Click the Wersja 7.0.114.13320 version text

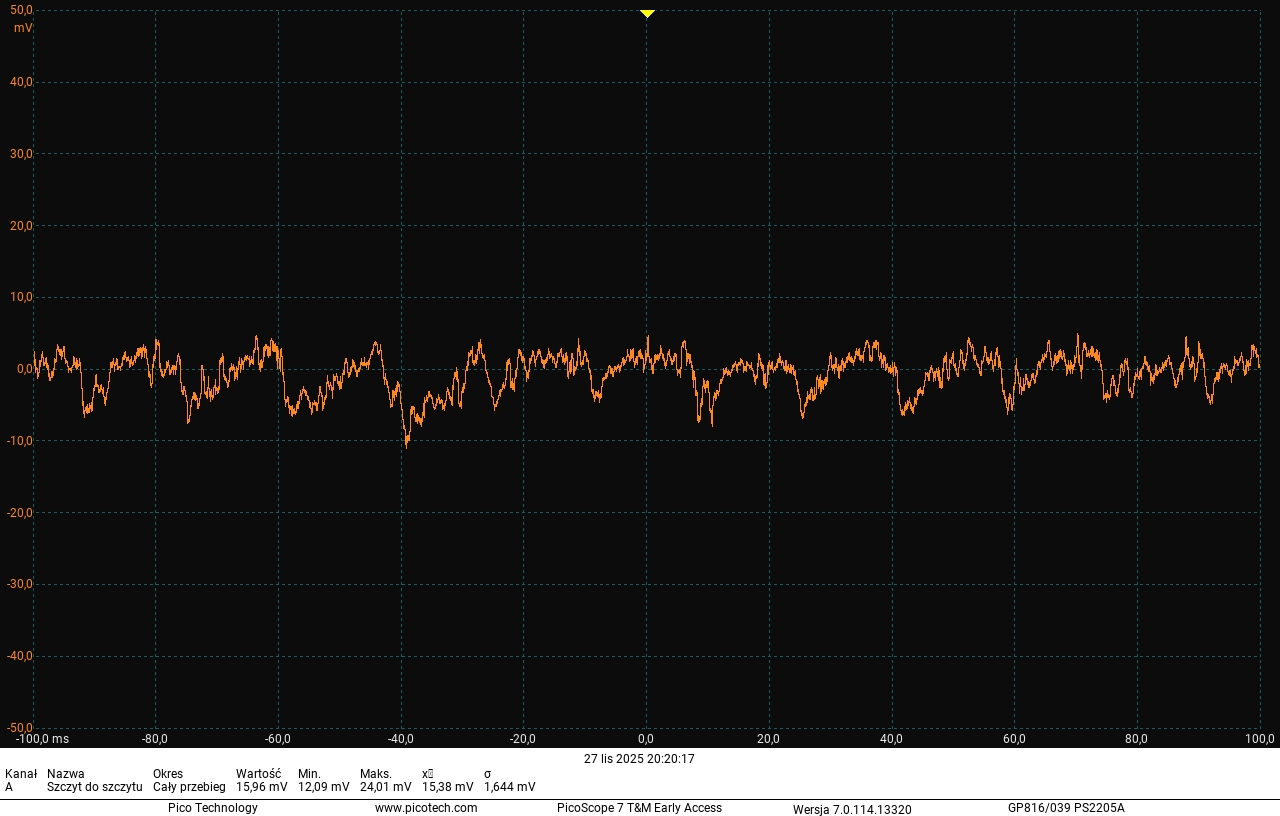coord(852,809)
